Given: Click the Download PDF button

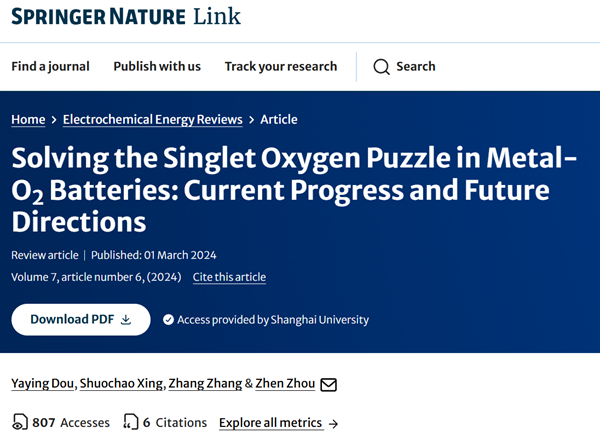Looking at the screenshot, I should 81,319.
